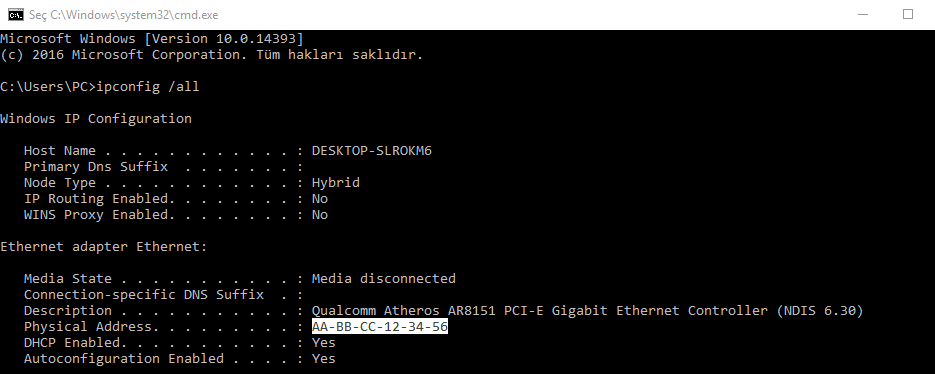Click the Primary Dns Suffix label
The image size is (935, 374).
click(96, 167)
